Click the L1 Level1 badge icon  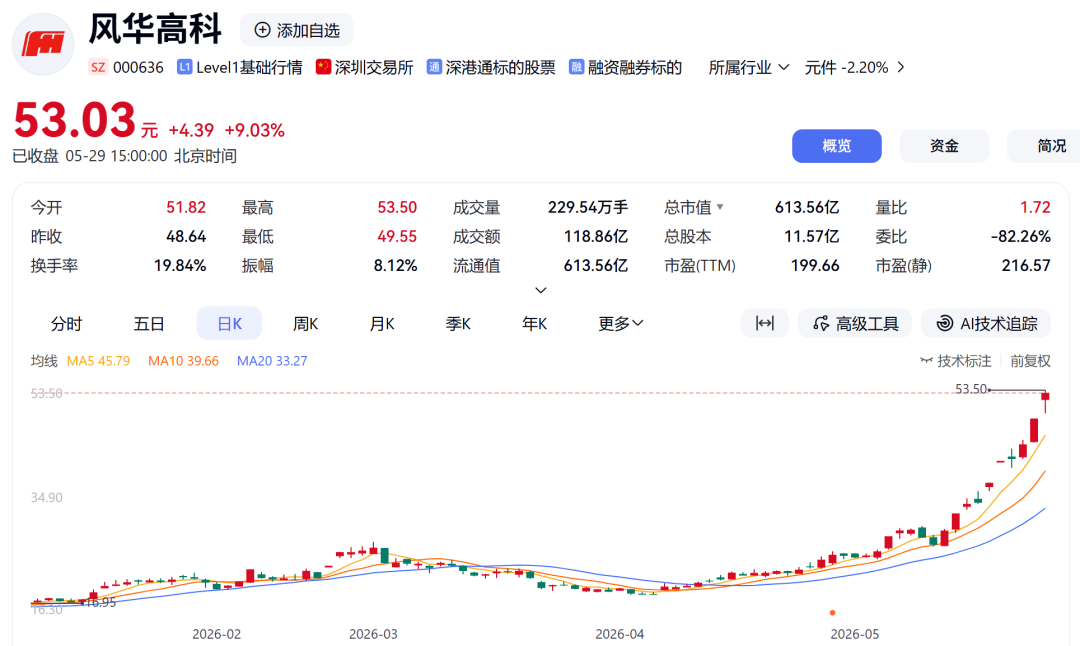184,67
